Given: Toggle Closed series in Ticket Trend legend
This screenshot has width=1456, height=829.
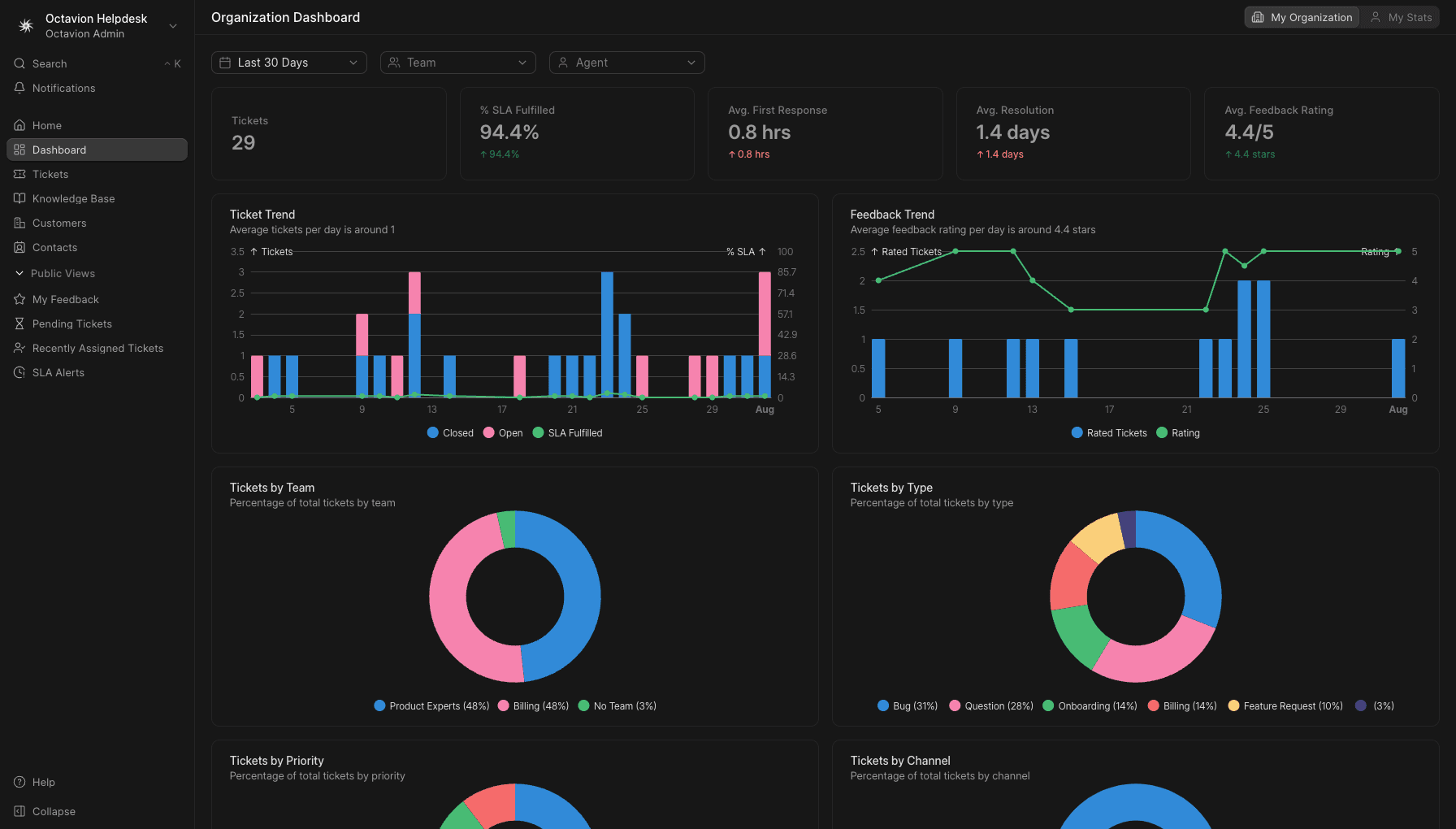Looking at the screenshot, I should click(x=450, y=433).
